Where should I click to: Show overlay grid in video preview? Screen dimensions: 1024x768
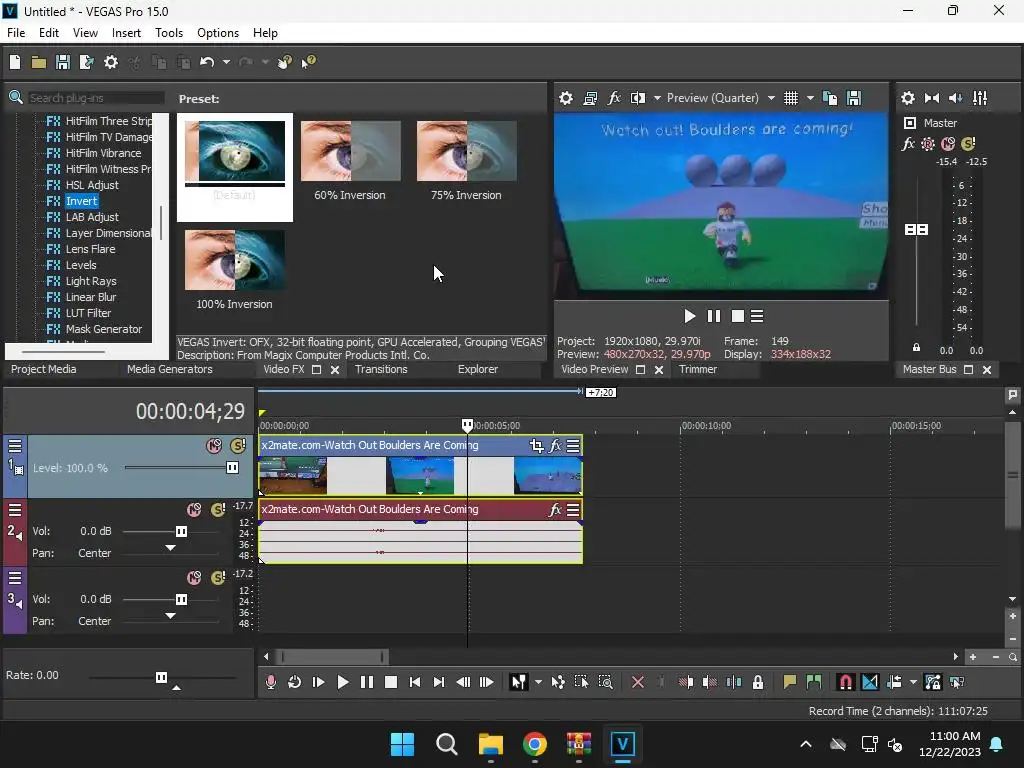pos(791,98)
